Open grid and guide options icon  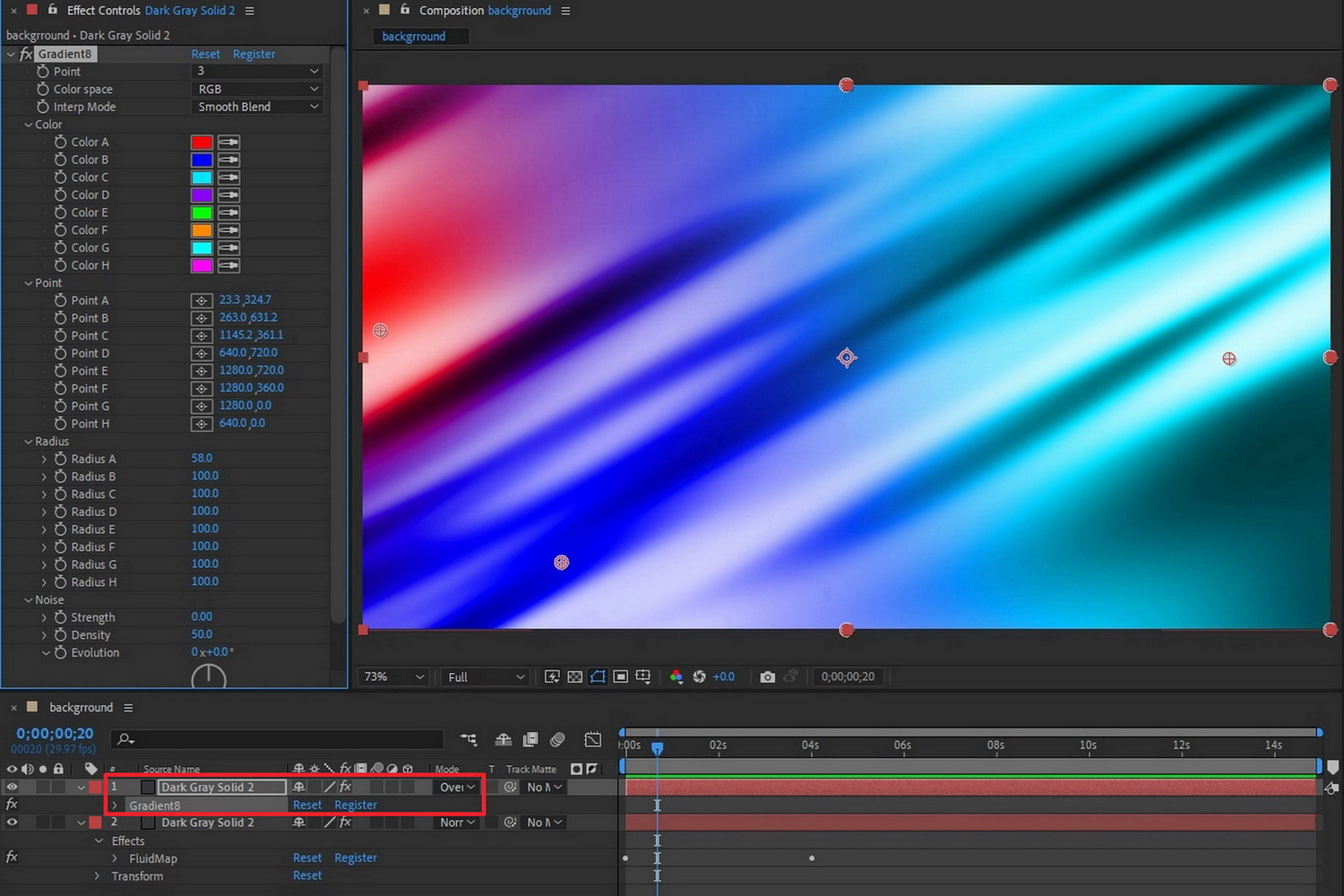click(643, 676)
